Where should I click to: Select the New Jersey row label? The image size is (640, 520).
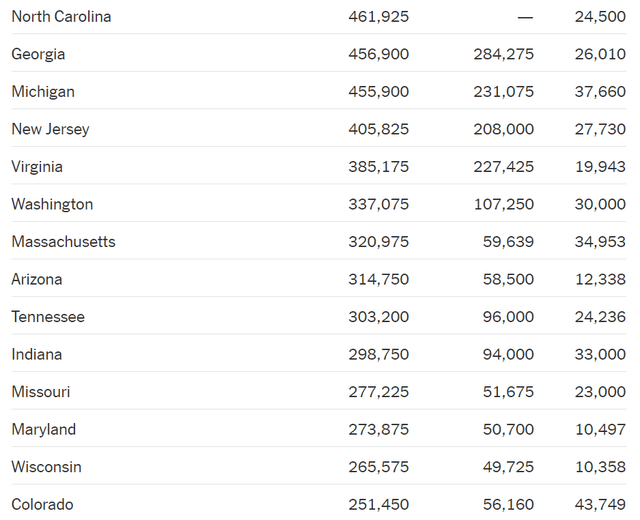(50, 129)
